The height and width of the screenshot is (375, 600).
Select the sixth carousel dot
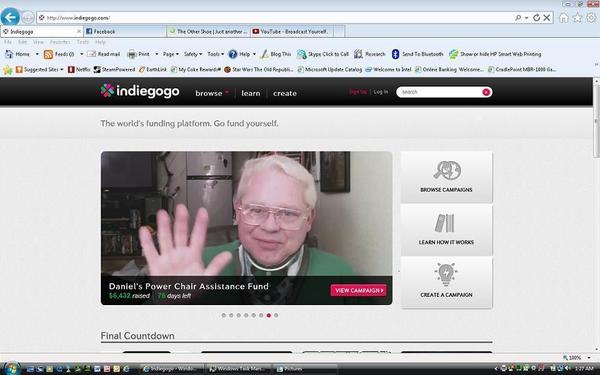pyautogui.click(x=261, y=315)
